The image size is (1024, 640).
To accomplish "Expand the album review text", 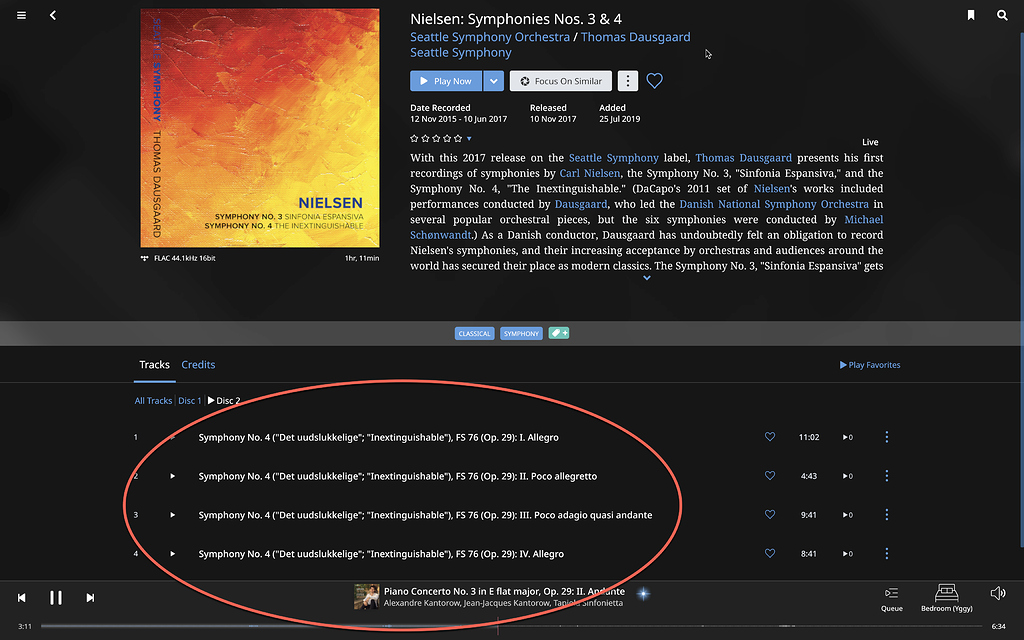I will coord(646,278).
